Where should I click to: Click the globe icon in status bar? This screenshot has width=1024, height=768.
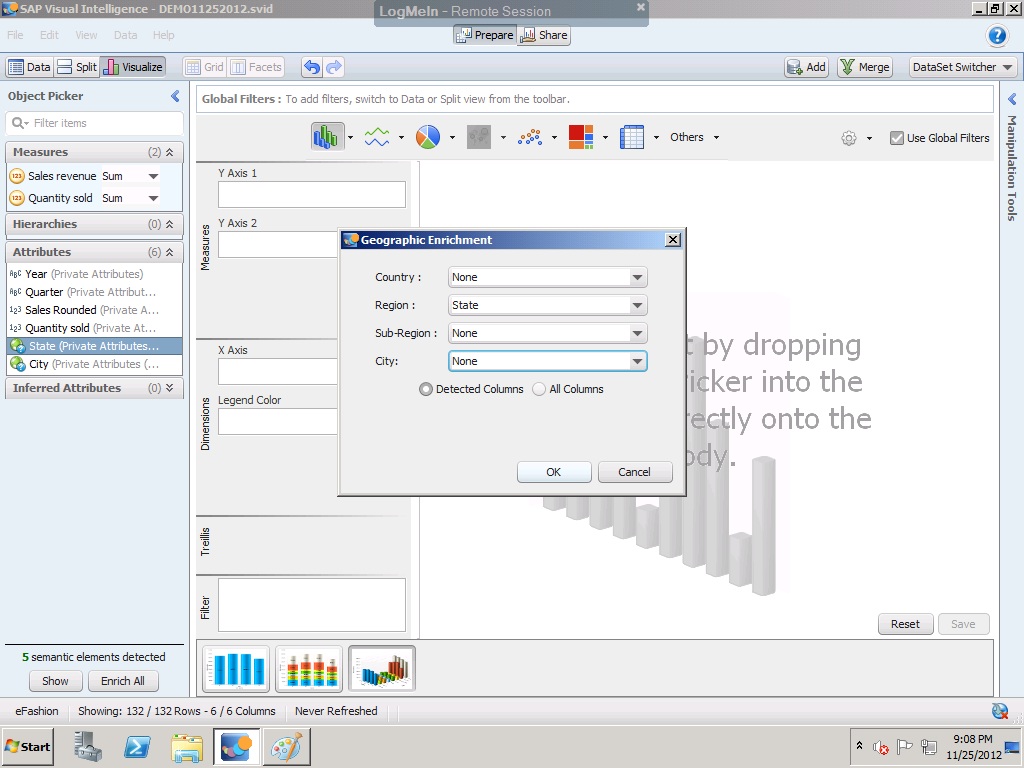(999, 711)
